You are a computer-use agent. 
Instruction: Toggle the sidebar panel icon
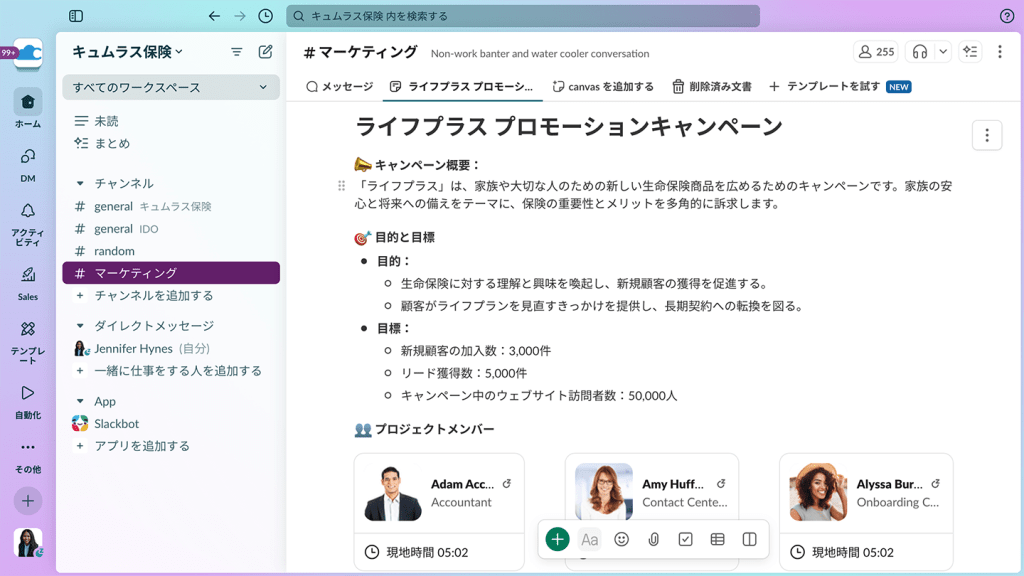(x=76, y=16)
